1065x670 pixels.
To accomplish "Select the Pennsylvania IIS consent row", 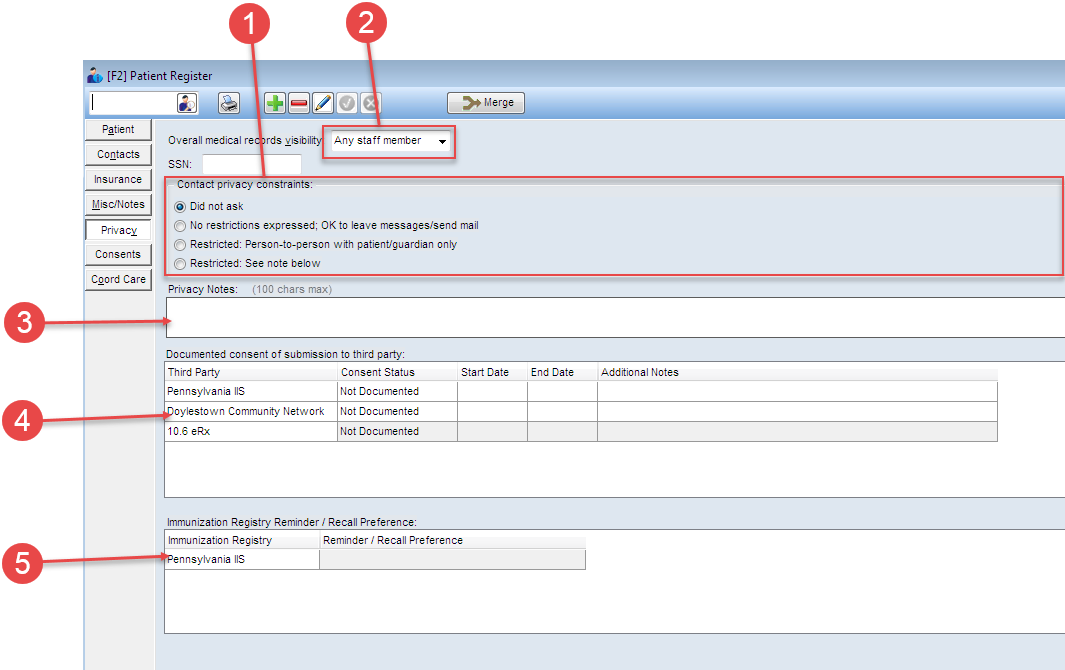I will pos(581,391).
